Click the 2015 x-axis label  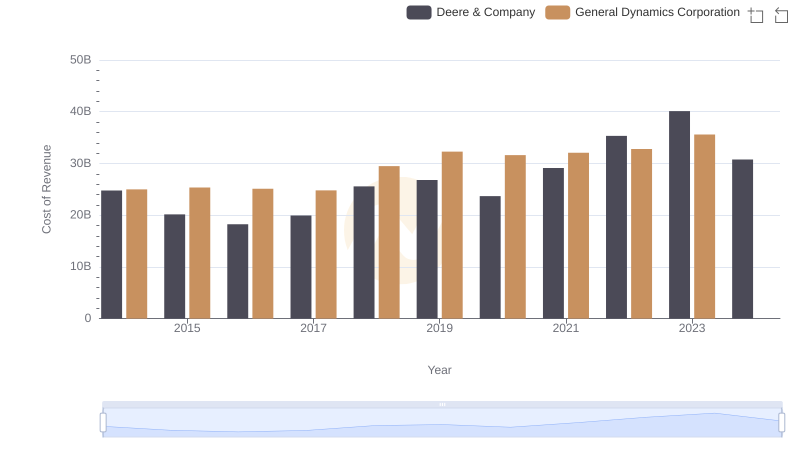tap(187, 328)
